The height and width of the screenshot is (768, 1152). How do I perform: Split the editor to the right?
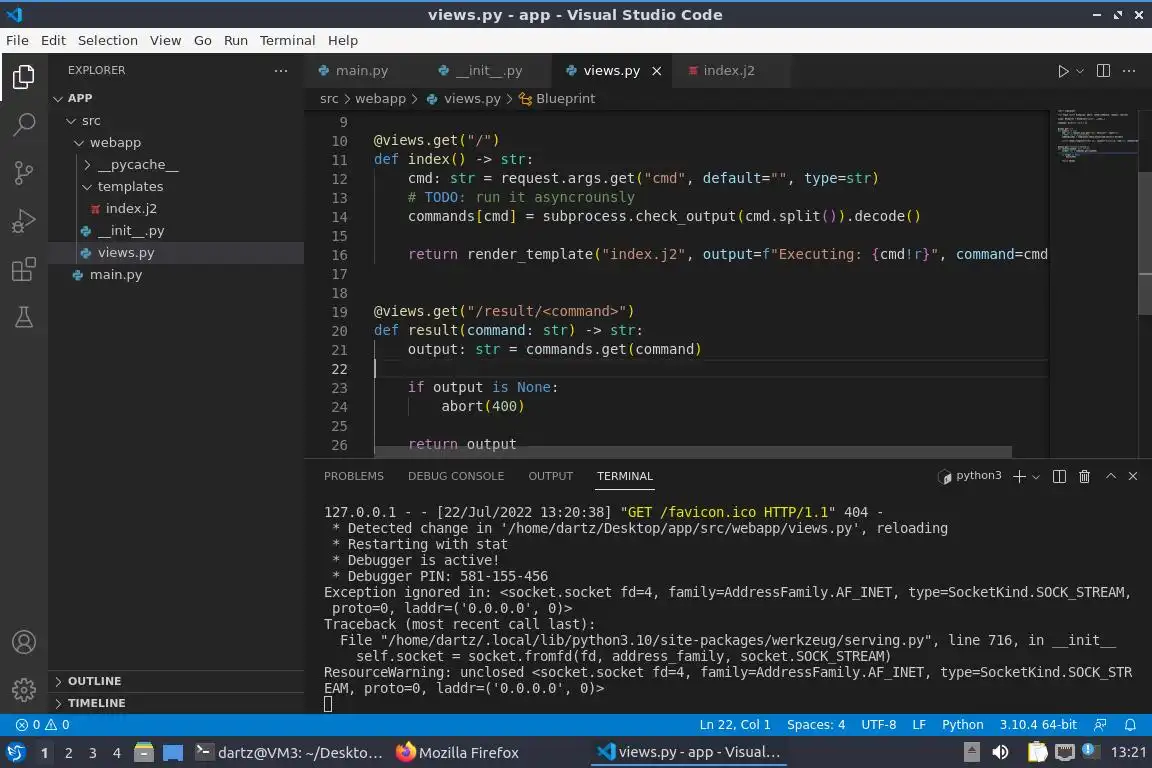click(1103, 71)
